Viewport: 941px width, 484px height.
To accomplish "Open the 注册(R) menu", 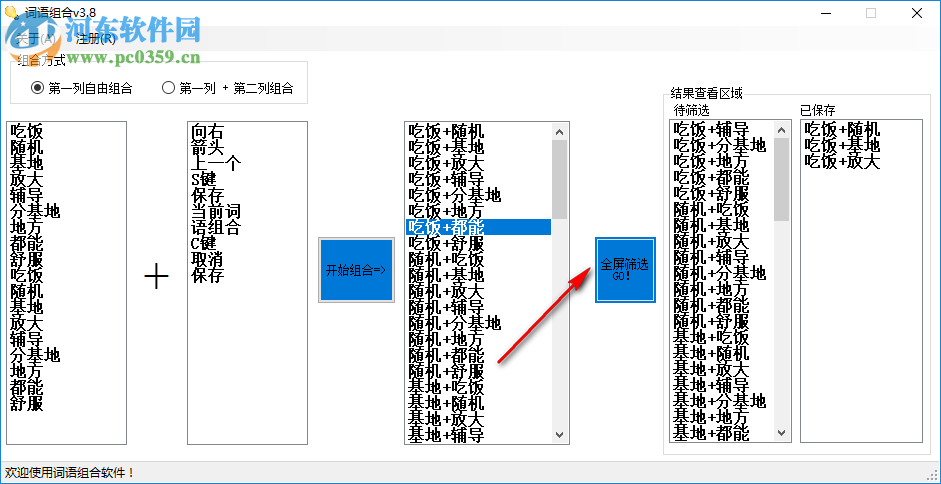I will click(96, 39).
